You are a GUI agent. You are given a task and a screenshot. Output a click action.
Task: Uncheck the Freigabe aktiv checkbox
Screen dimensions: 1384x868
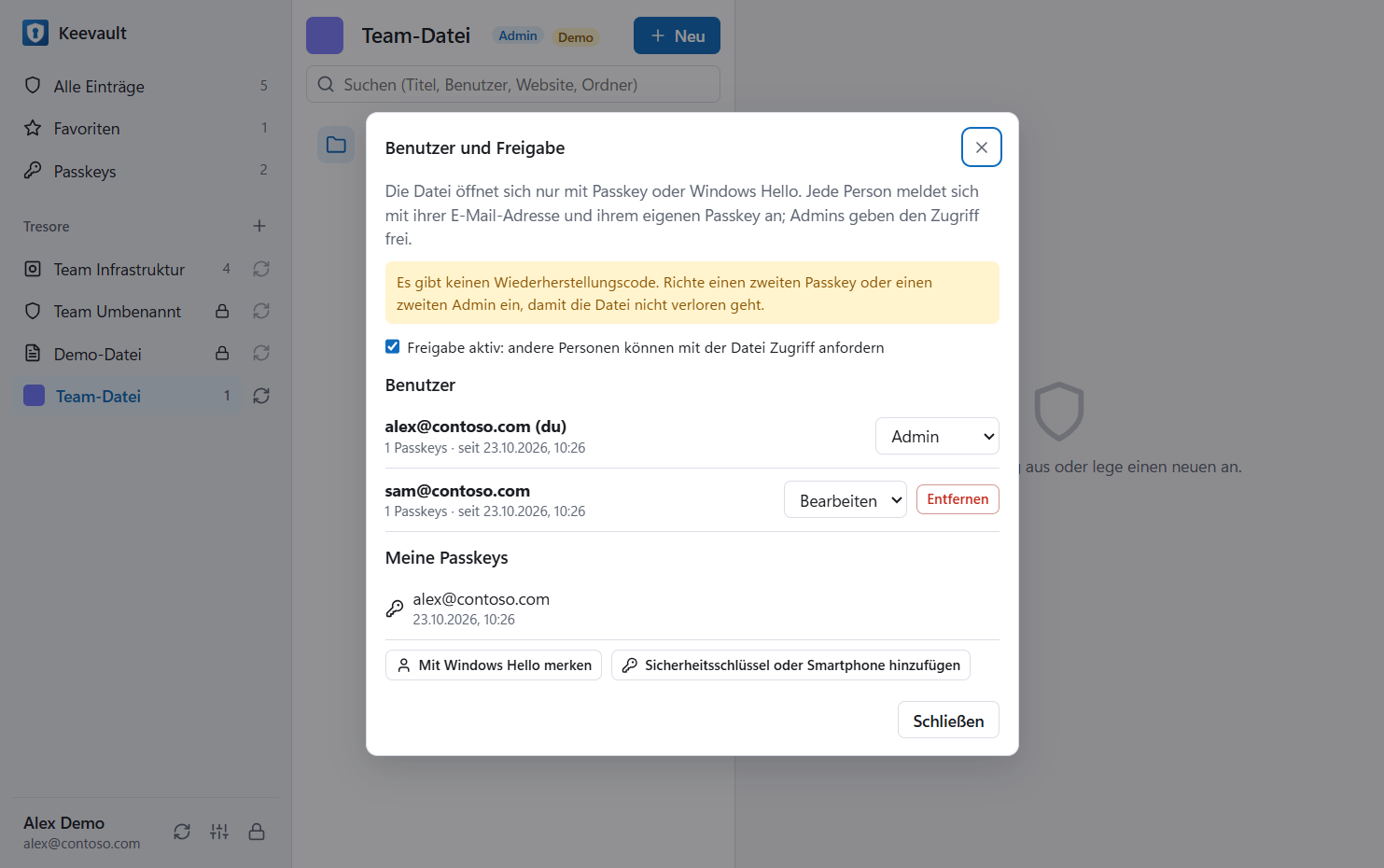click(393, 346)
